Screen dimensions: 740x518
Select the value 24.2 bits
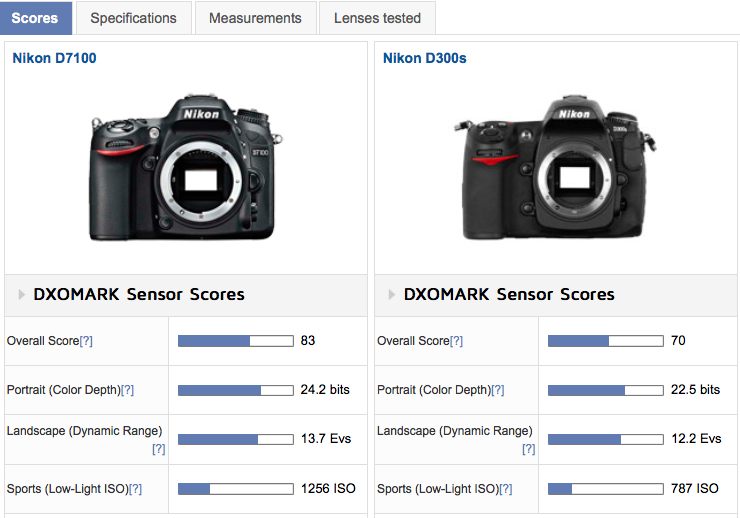point(325,390)
